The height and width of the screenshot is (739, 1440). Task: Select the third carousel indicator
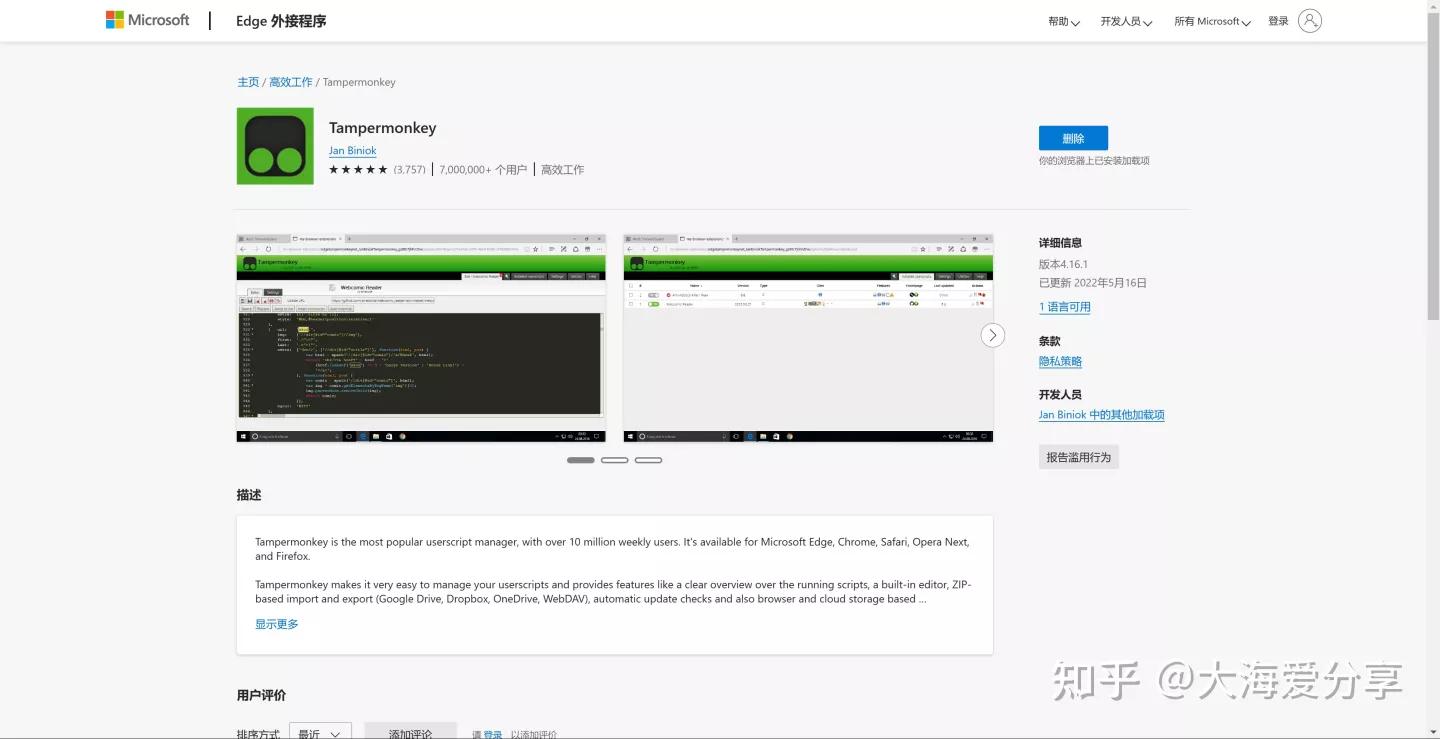point(649,460)
